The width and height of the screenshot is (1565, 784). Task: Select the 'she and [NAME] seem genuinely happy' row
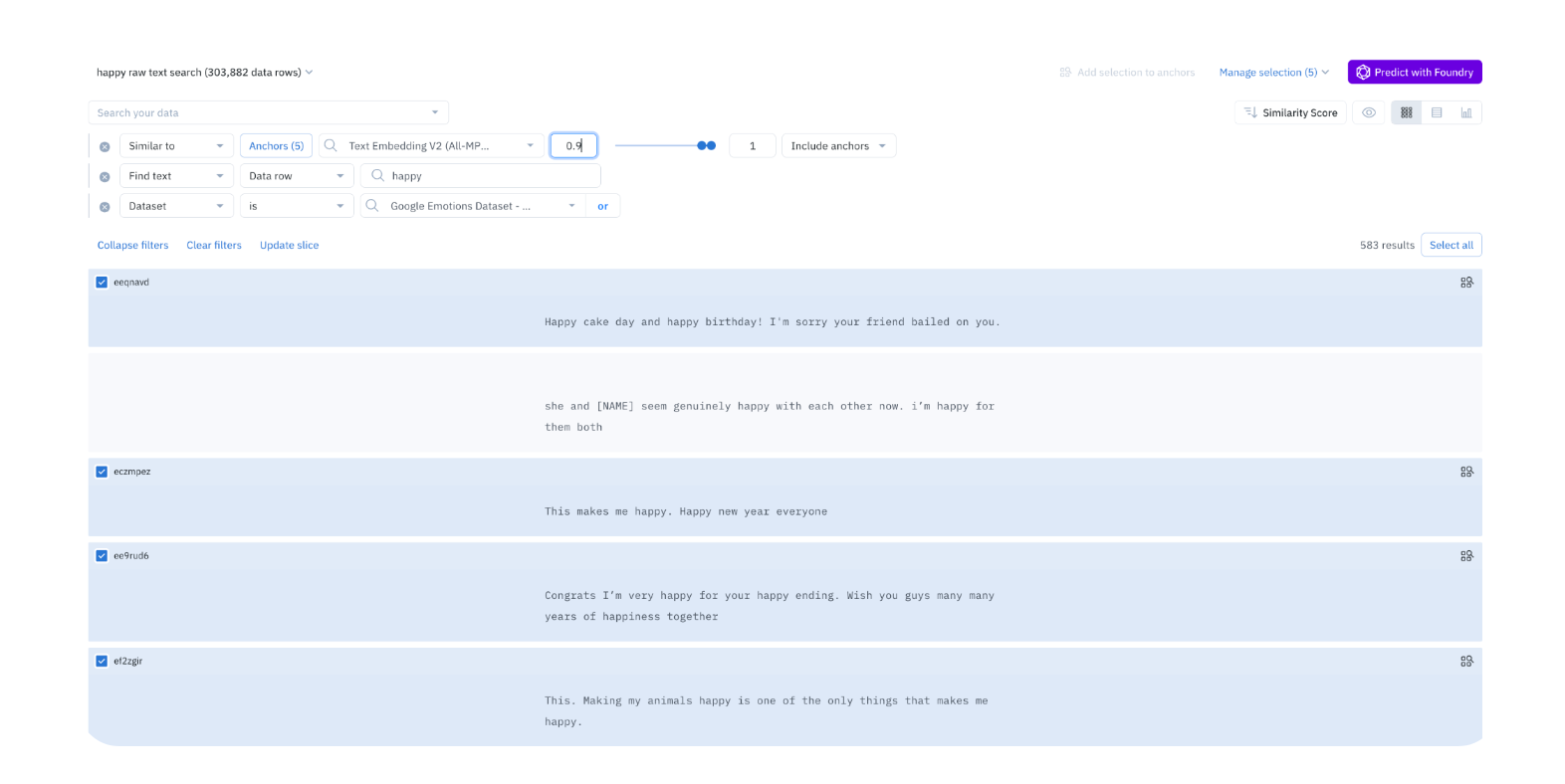(785, 402)
